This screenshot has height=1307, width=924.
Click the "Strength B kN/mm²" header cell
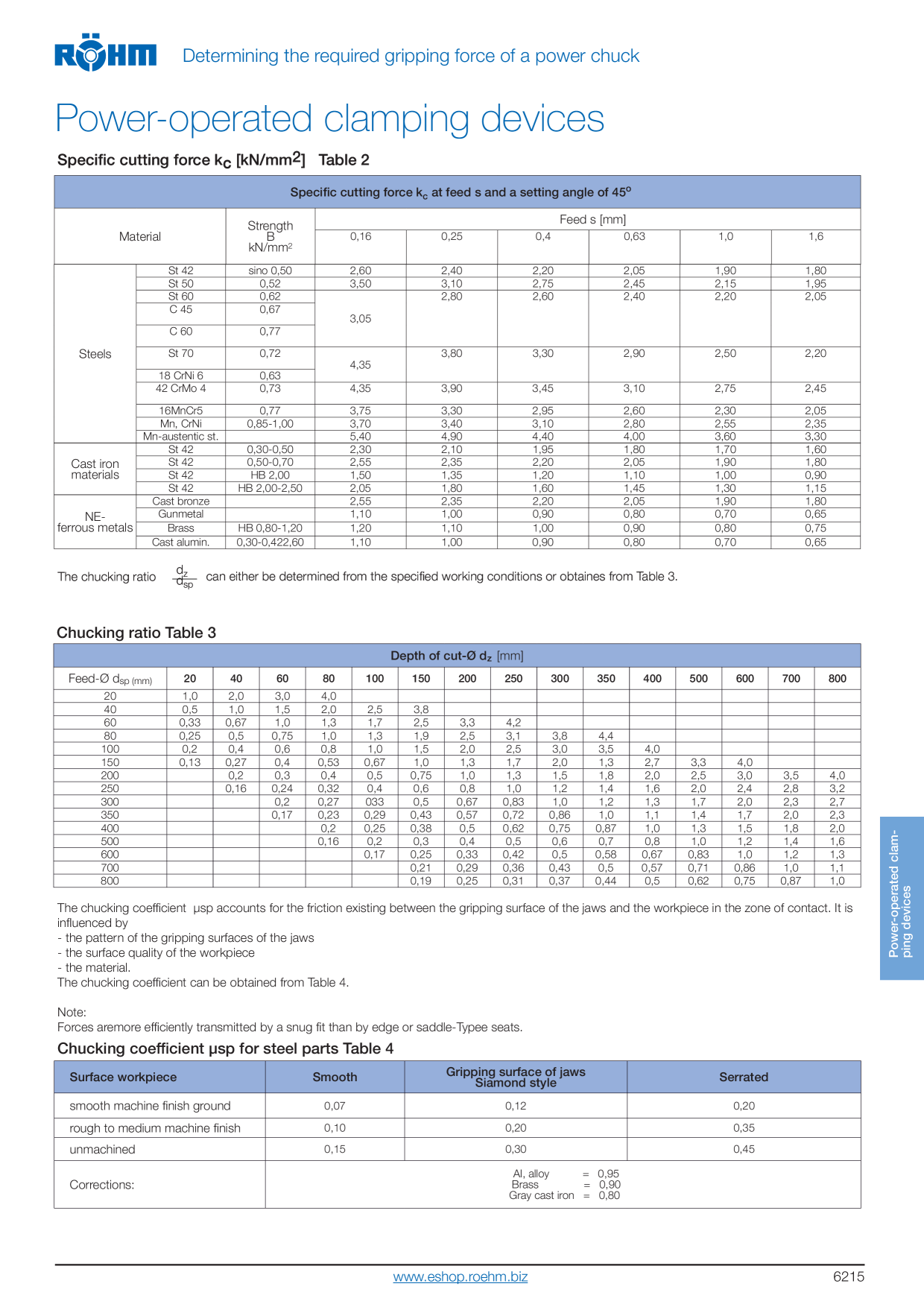270,236
